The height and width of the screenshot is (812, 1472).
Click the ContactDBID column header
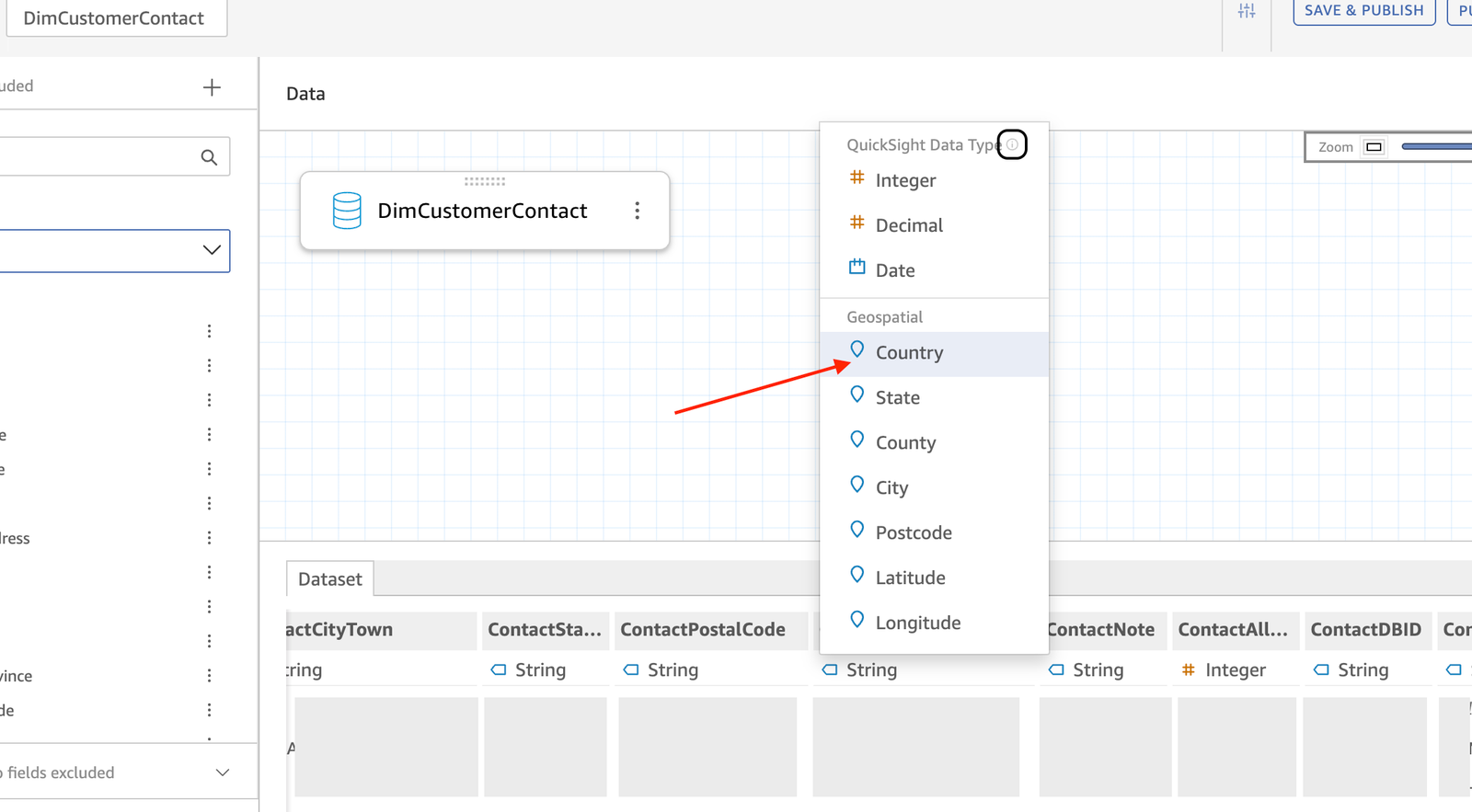point(1366,630)
